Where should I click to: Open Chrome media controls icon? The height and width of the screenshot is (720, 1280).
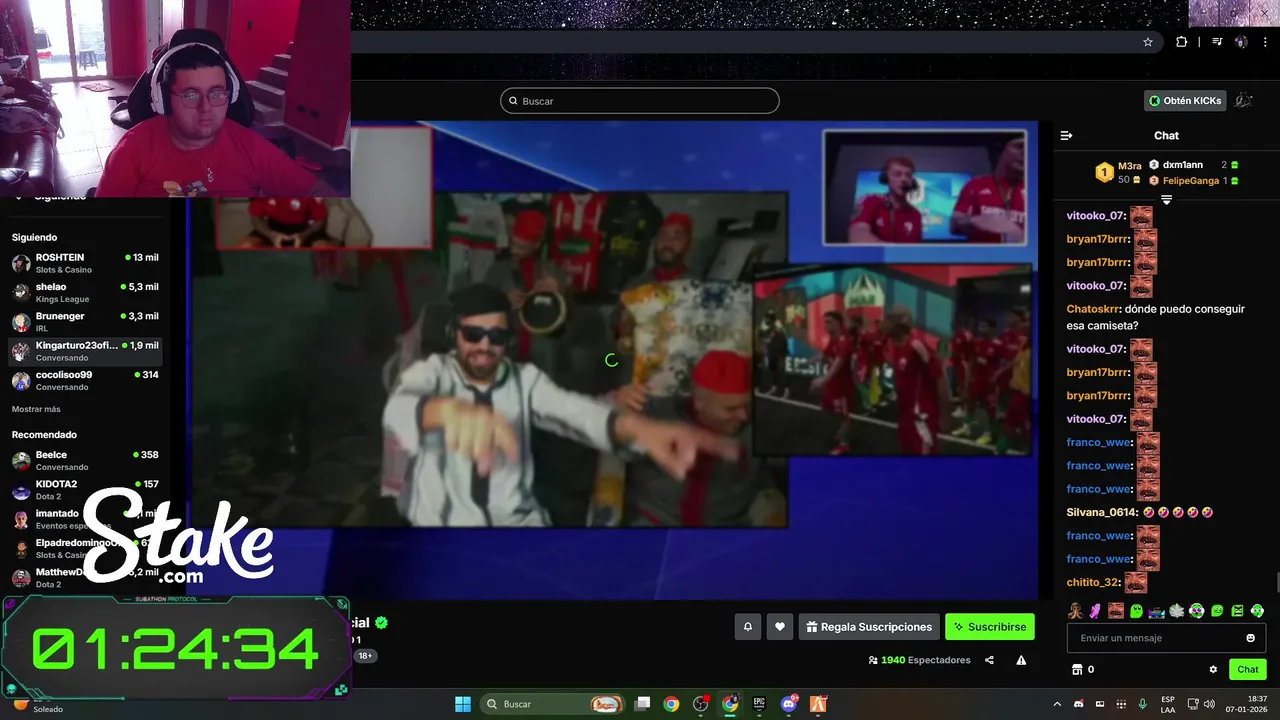point(1217,42)
